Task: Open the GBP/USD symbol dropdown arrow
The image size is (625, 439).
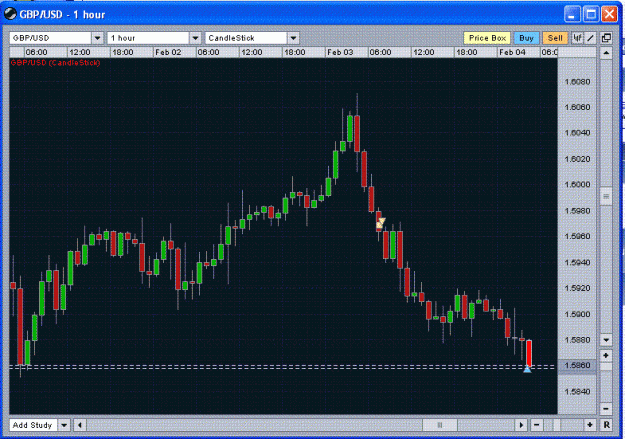Action: point(98,38)
